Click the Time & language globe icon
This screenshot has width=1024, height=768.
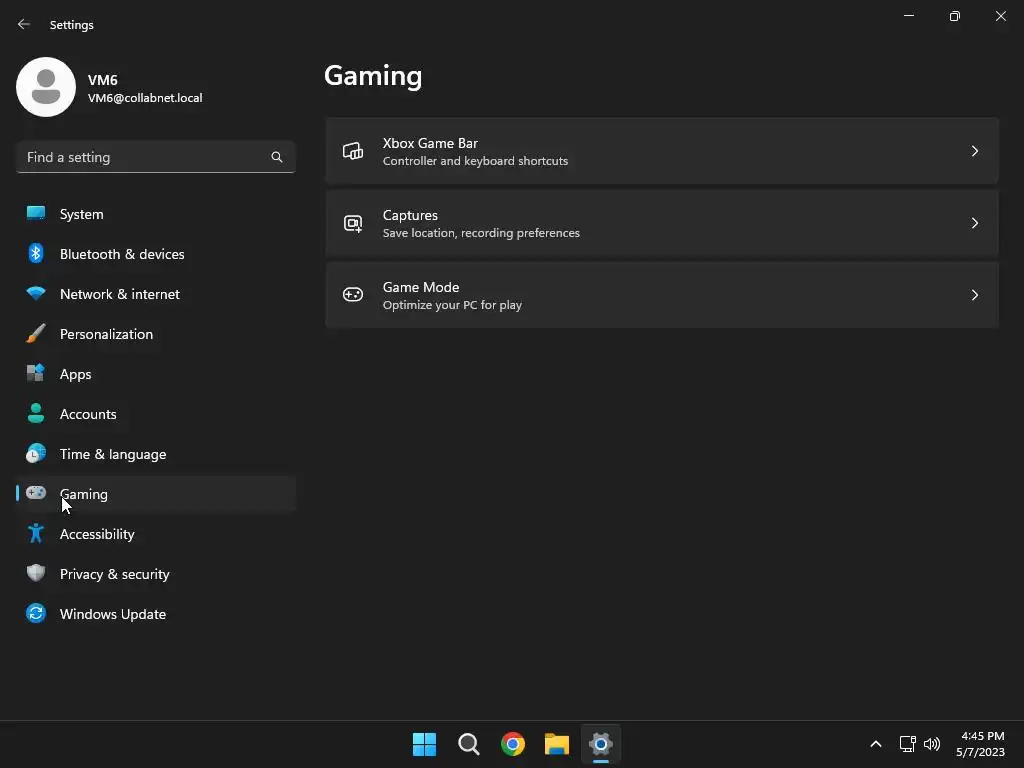pyautogui.click(x=36, y=453)
